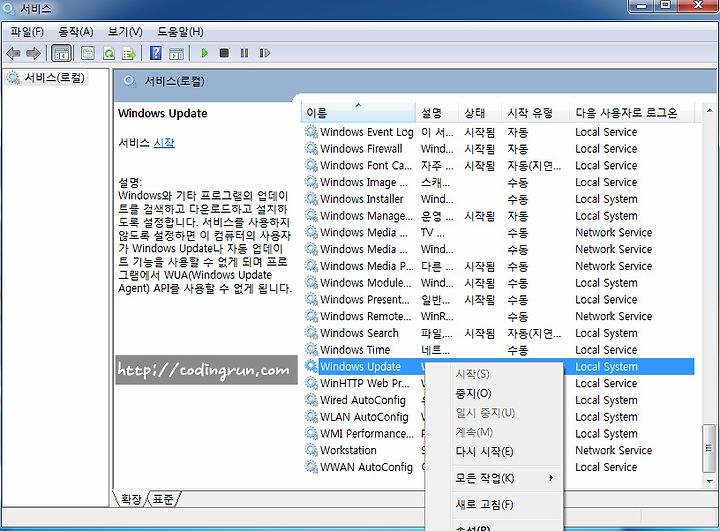Open the 도움말(H) menu

(180, 32)
